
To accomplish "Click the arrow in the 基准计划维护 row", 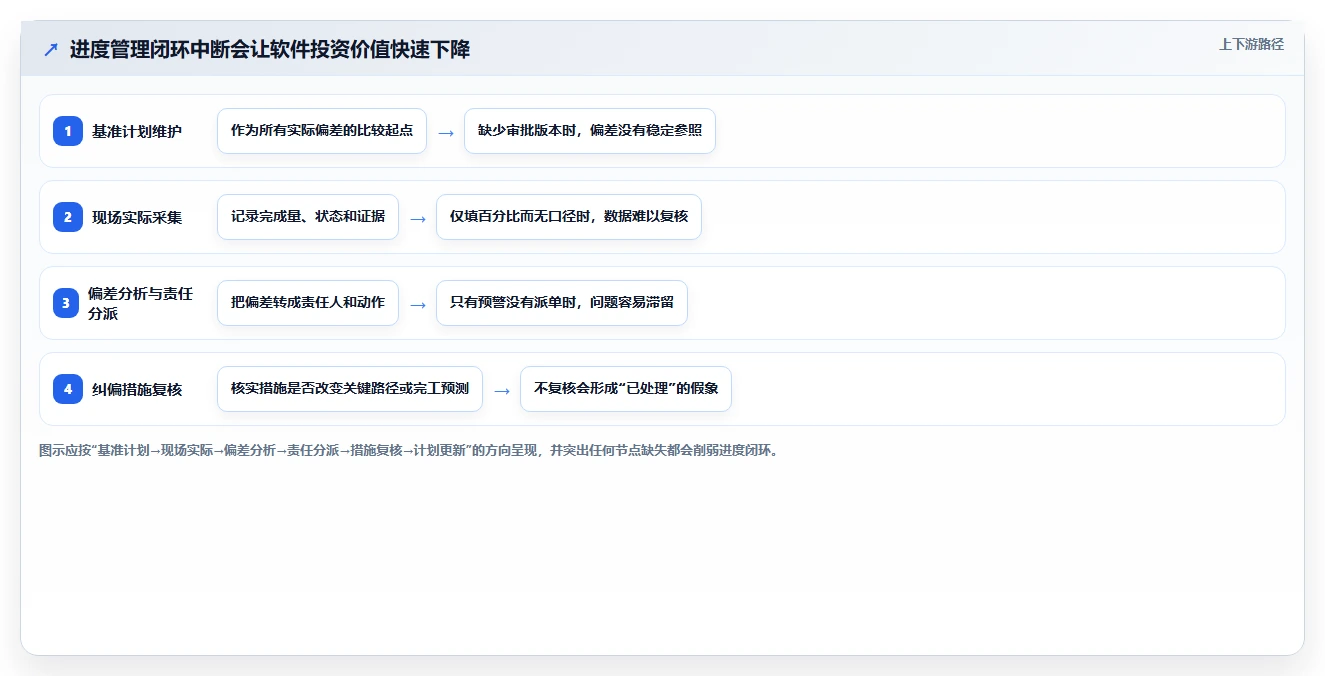I will (446, 132).
